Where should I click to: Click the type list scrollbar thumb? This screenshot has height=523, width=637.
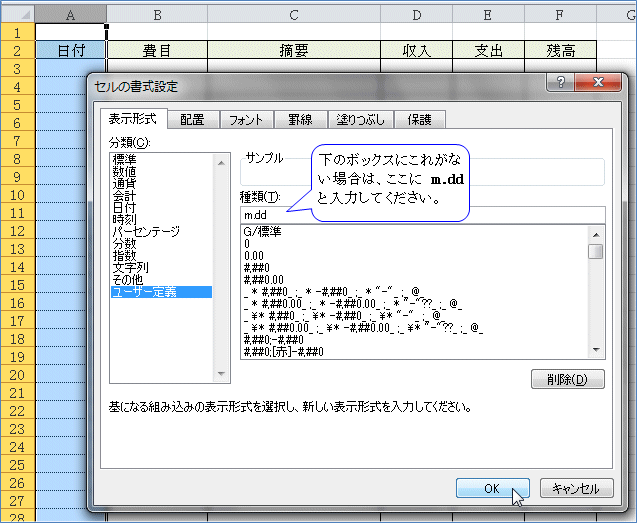pos(596,251)
